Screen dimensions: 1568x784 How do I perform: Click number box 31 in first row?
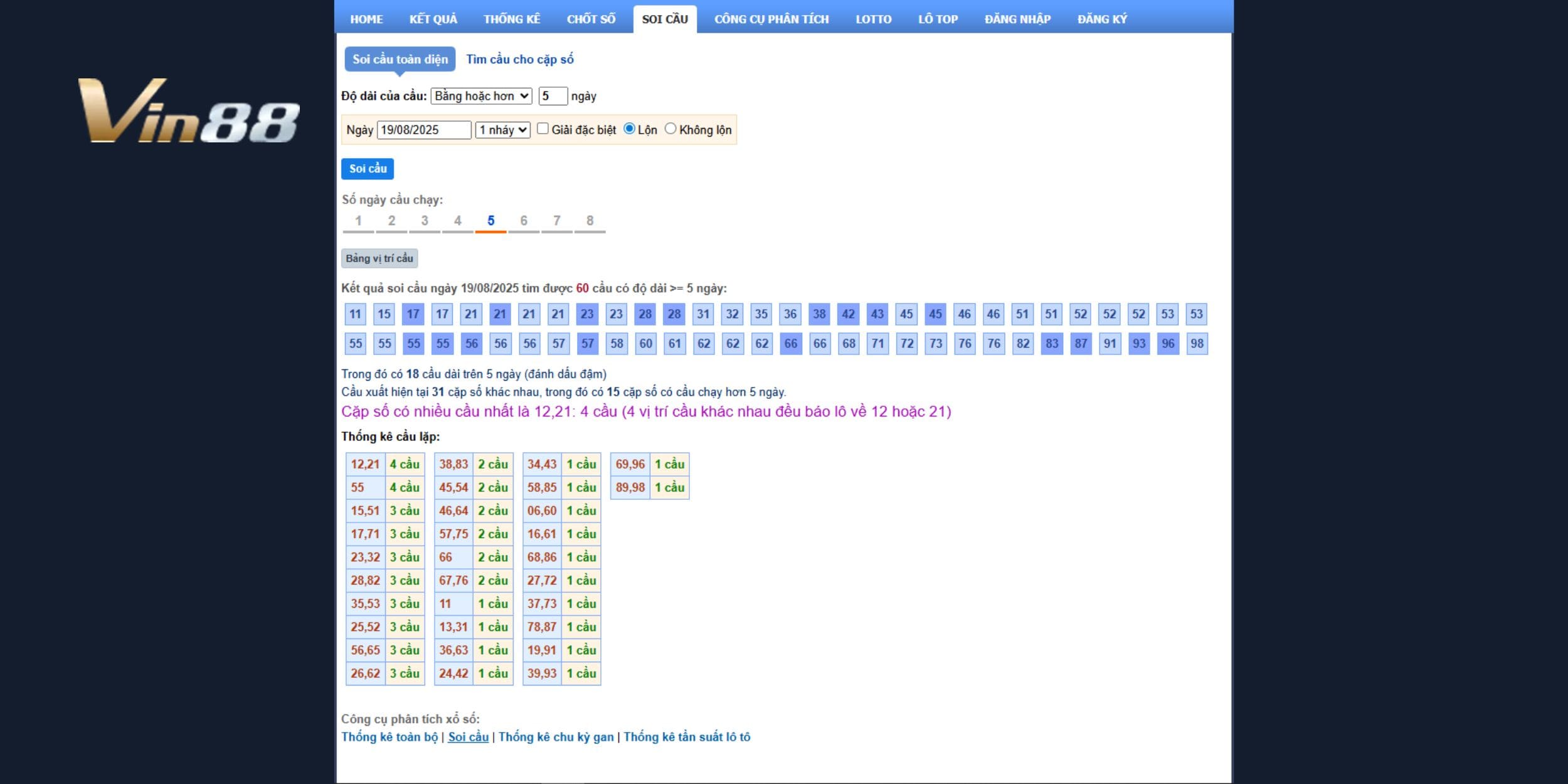coord(703,314)
